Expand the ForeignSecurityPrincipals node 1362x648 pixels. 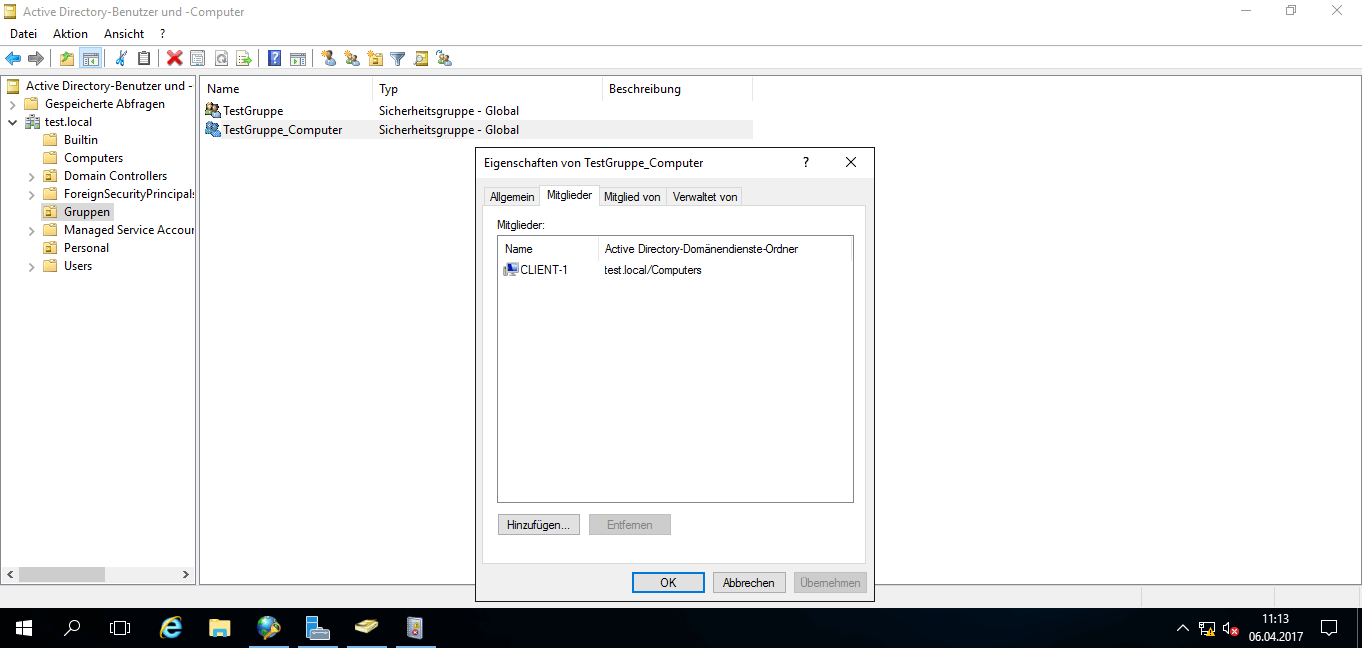click(x=31, y=194)
